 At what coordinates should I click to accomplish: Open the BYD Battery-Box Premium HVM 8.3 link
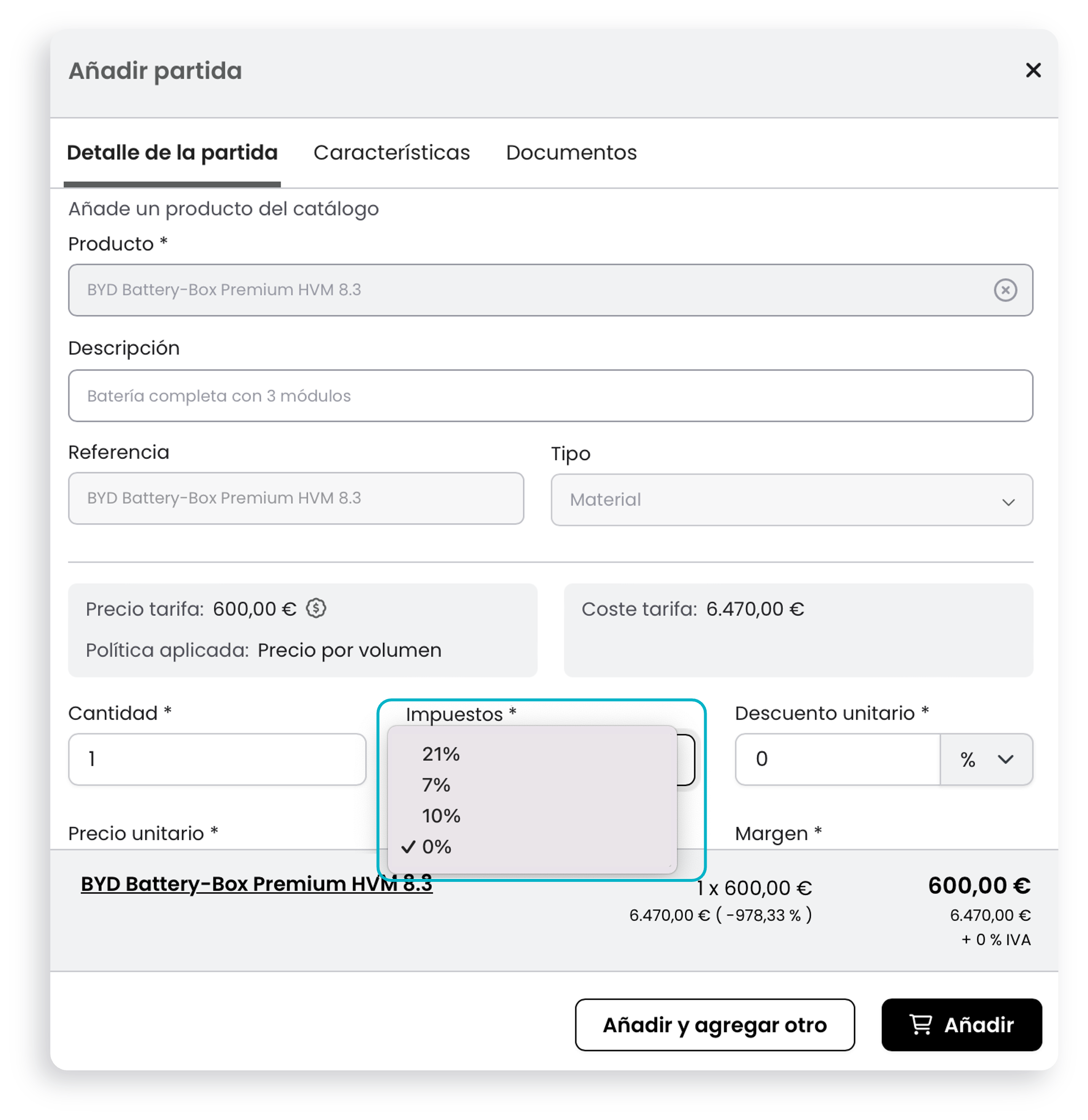tap(256, 884)
